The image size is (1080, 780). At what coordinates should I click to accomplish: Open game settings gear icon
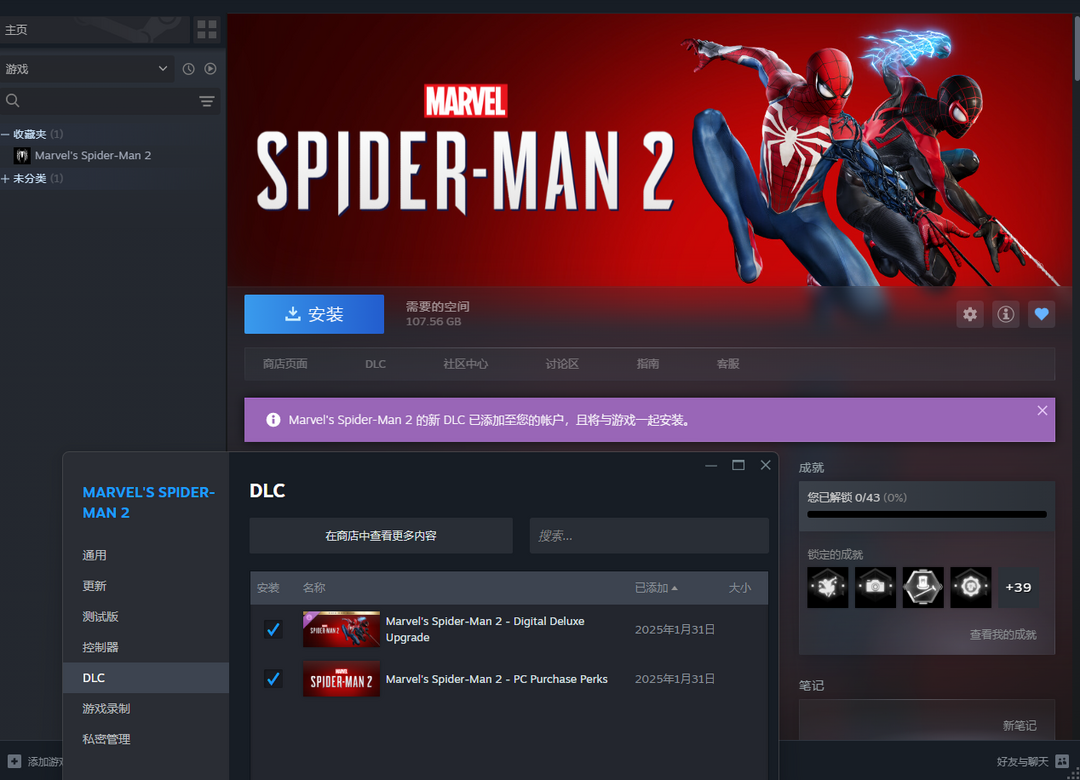[970, 314]
